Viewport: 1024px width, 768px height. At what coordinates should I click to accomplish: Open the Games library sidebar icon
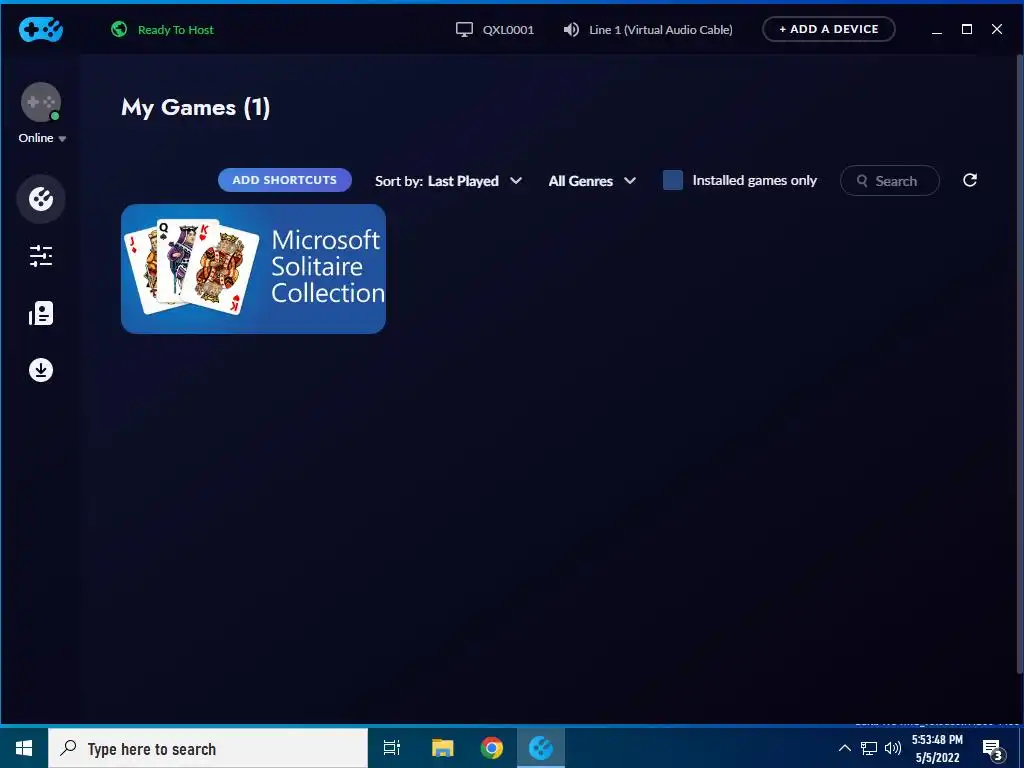coord(41,199)
